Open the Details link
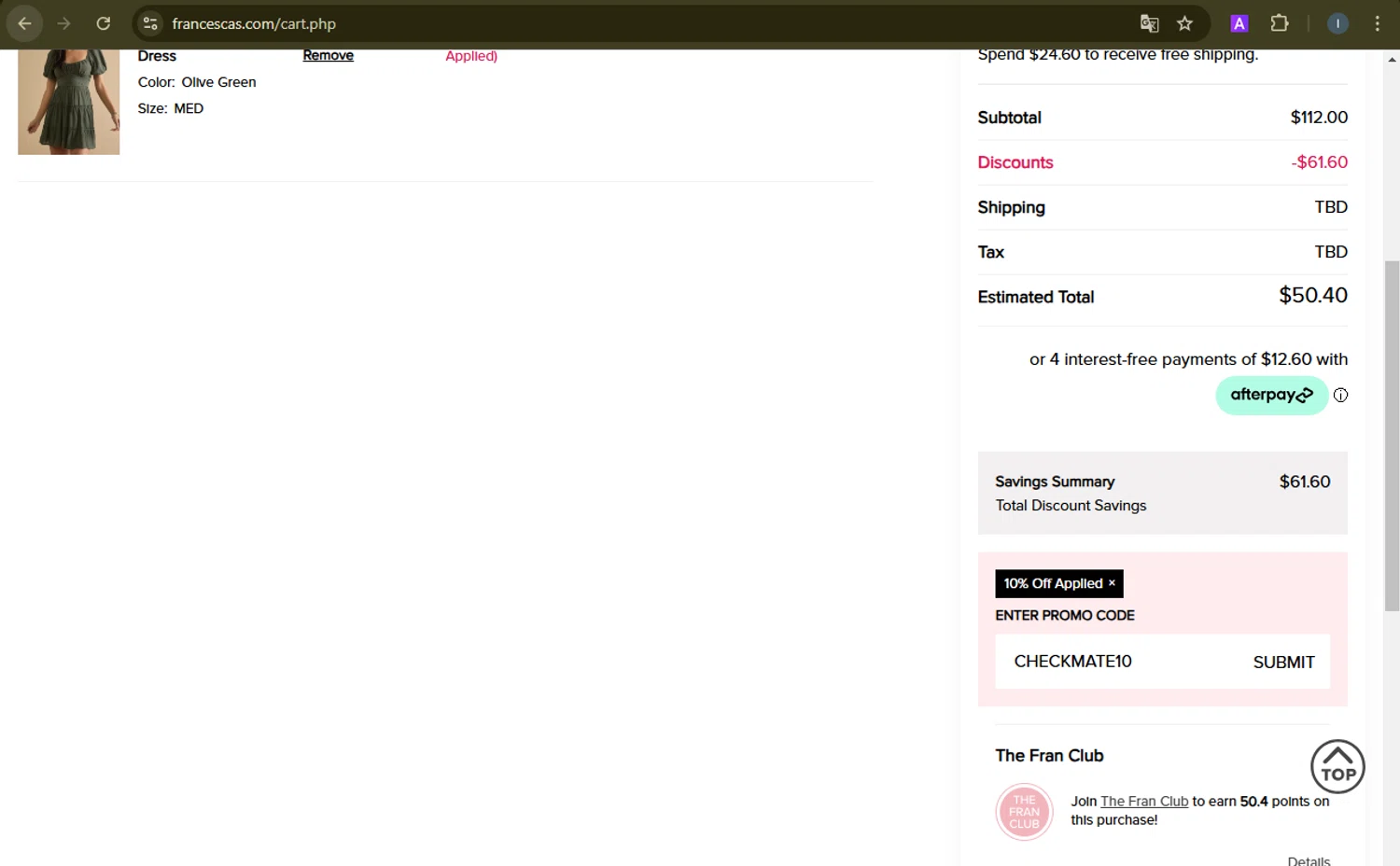 (1309, 860)
